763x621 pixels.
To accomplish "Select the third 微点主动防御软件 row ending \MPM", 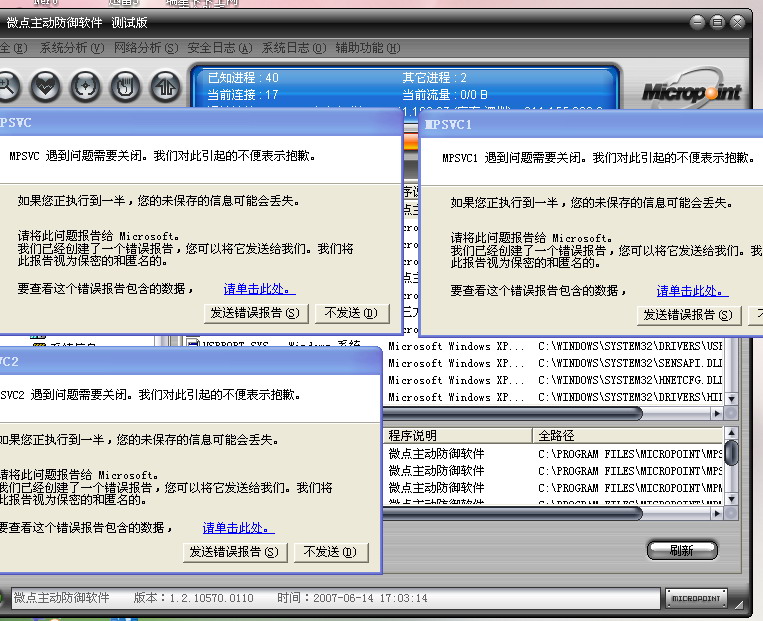I will [x=554, y=488].
